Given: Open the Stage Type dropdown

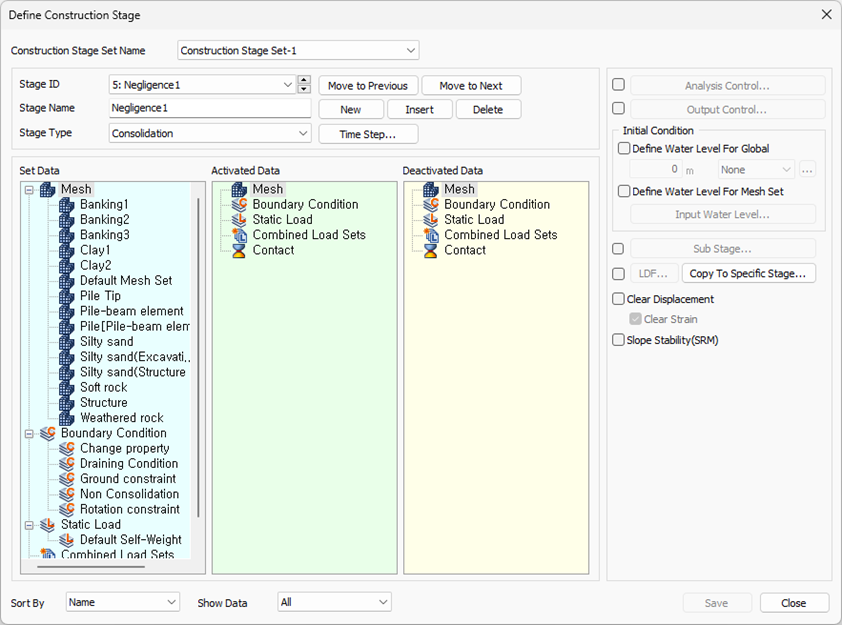Looking at the screenshot, I should [x=210, y=133].
